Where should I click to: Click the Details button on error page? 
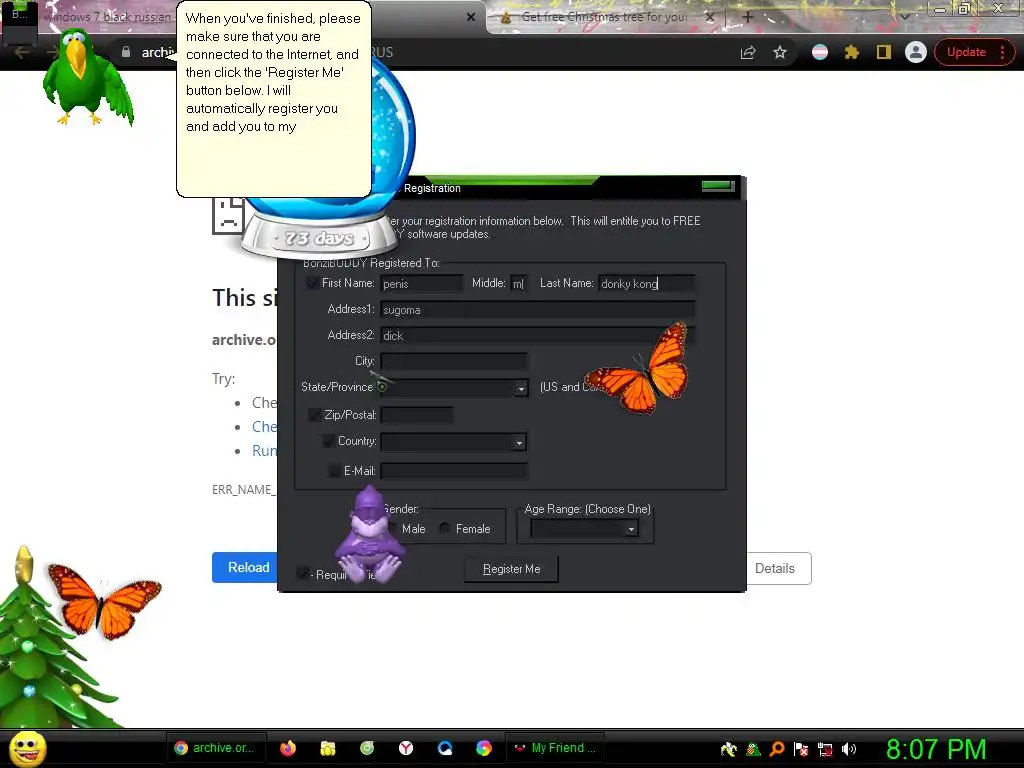point(777,568)
